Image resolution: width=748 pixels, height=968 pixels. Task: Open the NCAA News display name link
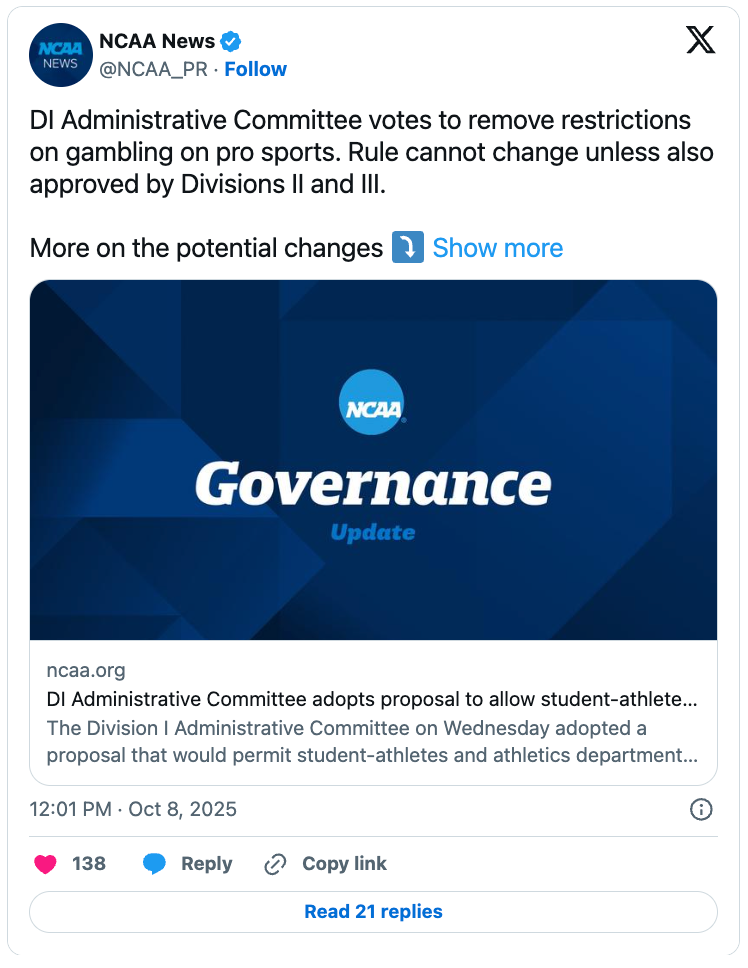coord(157,41)
